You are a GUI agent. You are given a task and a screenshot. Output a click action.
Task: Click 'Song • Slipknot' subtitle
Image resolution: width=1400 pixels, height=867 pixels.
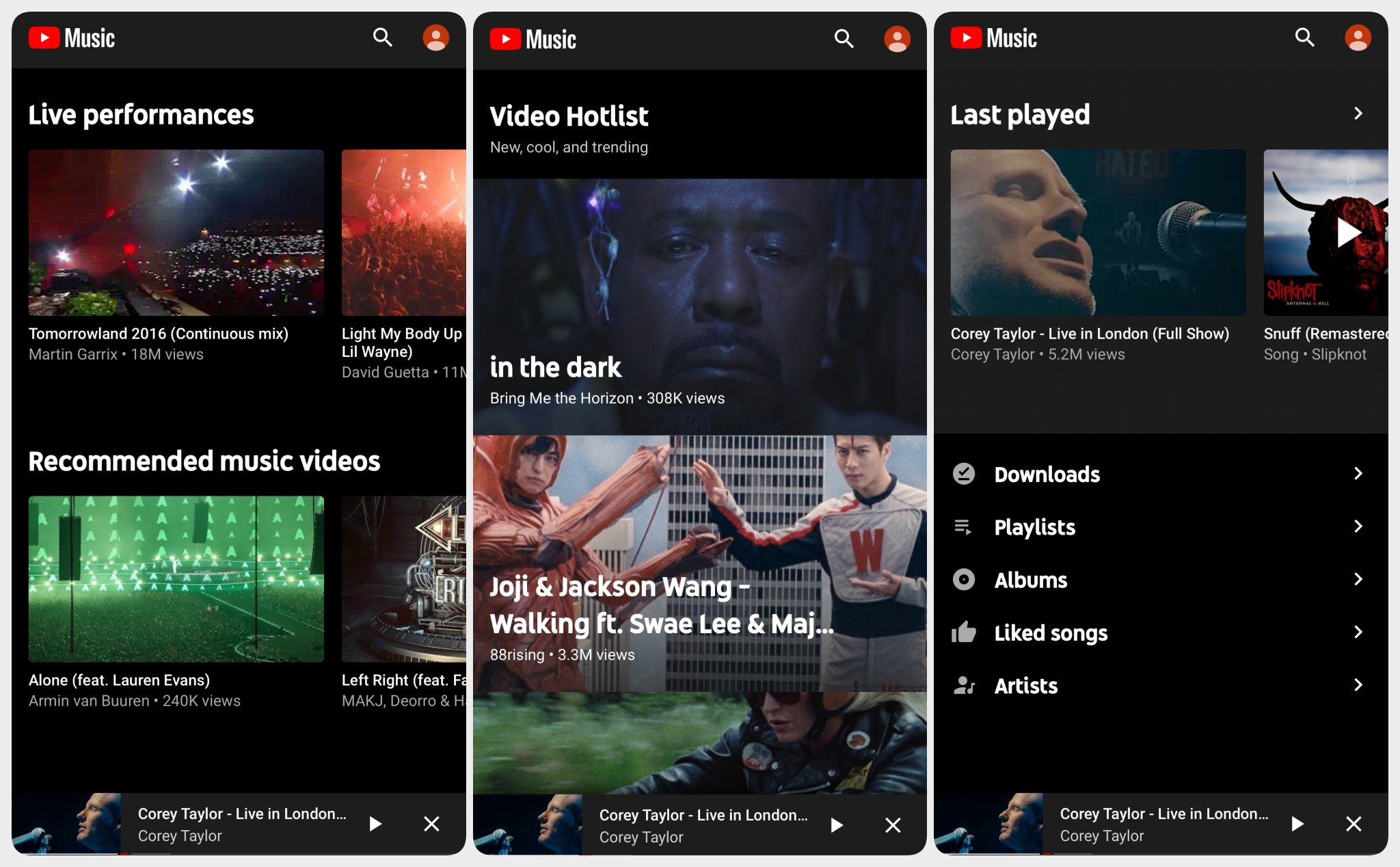pos(1315,354)
